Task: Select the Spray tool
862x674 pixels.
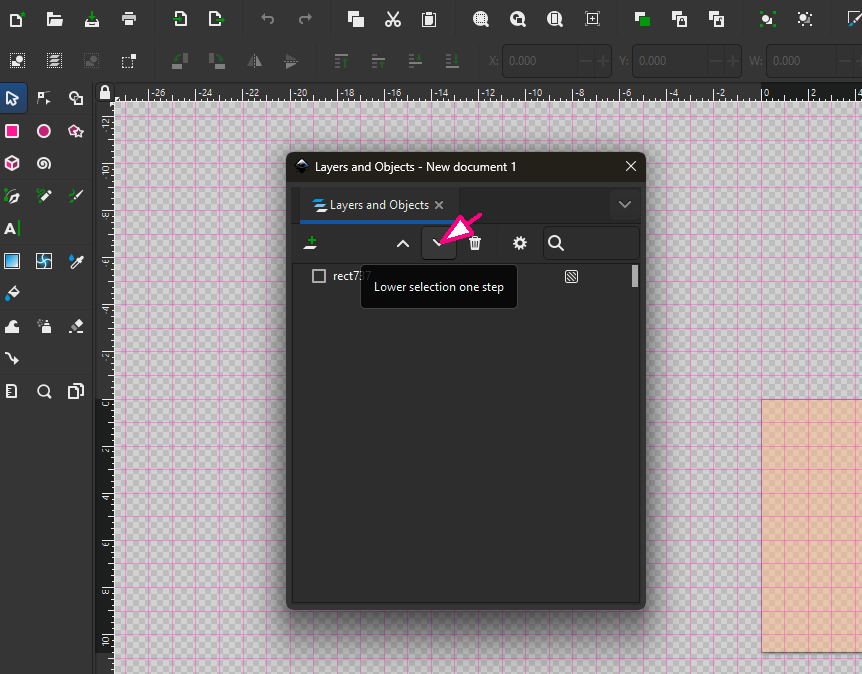Action: (x=44, y=327)
